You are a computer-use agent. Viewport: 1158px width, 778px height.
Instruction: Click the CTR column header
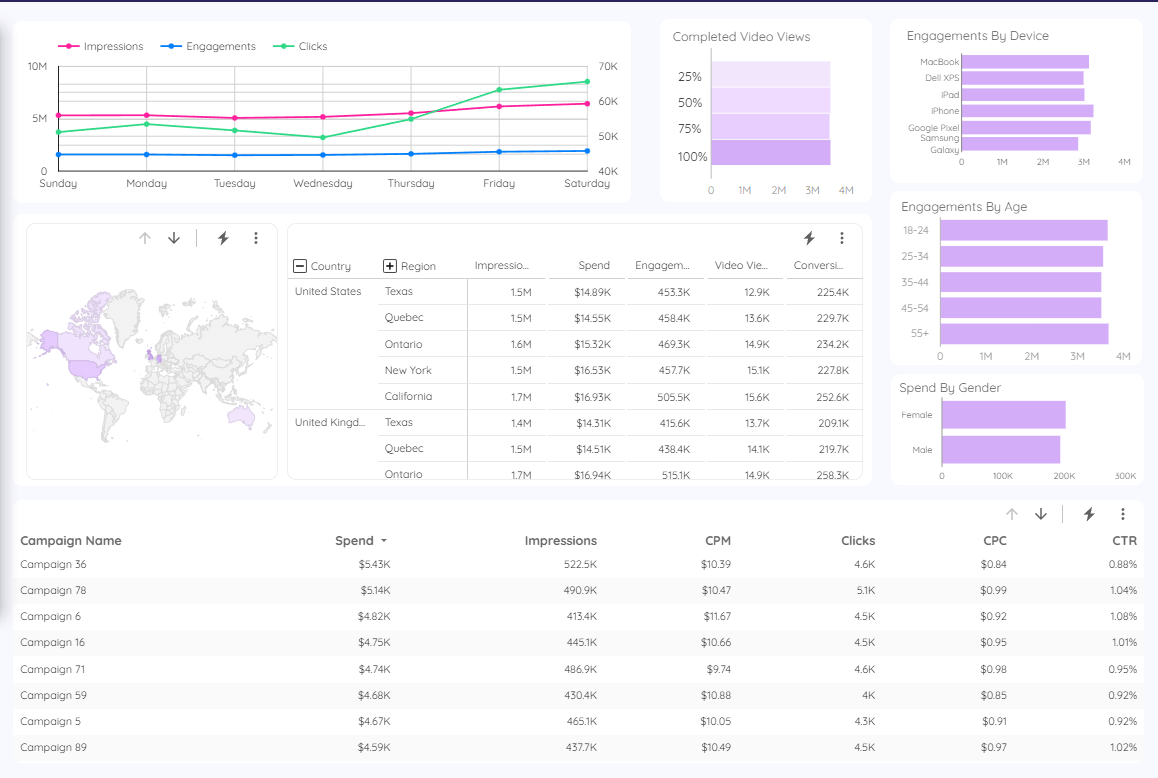click(1124, 540)
